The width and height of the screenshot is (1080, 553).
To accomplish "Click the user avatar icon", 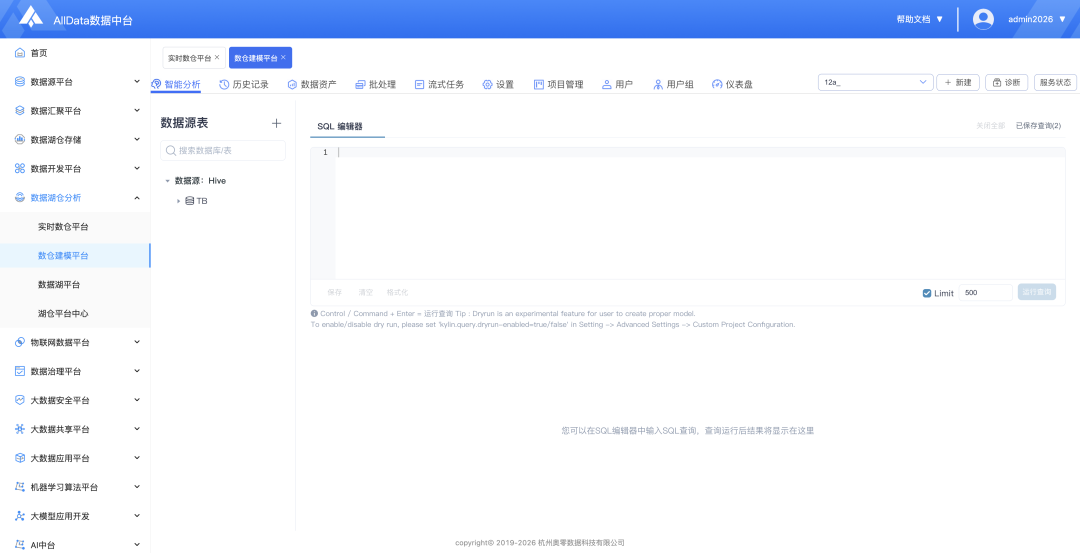I will point(983,19).
